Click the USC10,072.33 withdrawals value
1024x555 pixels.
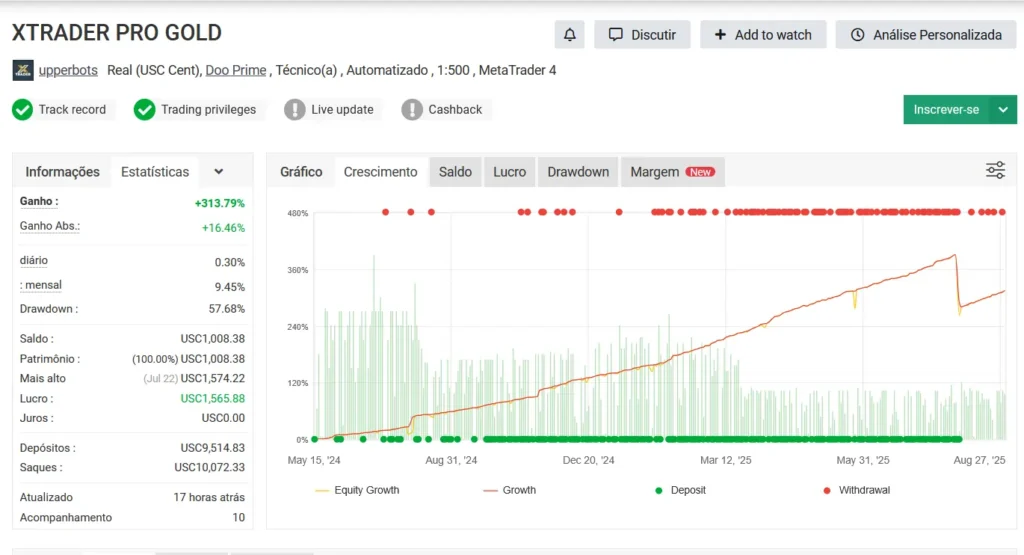pyautogui.click(x=210, y=468)
